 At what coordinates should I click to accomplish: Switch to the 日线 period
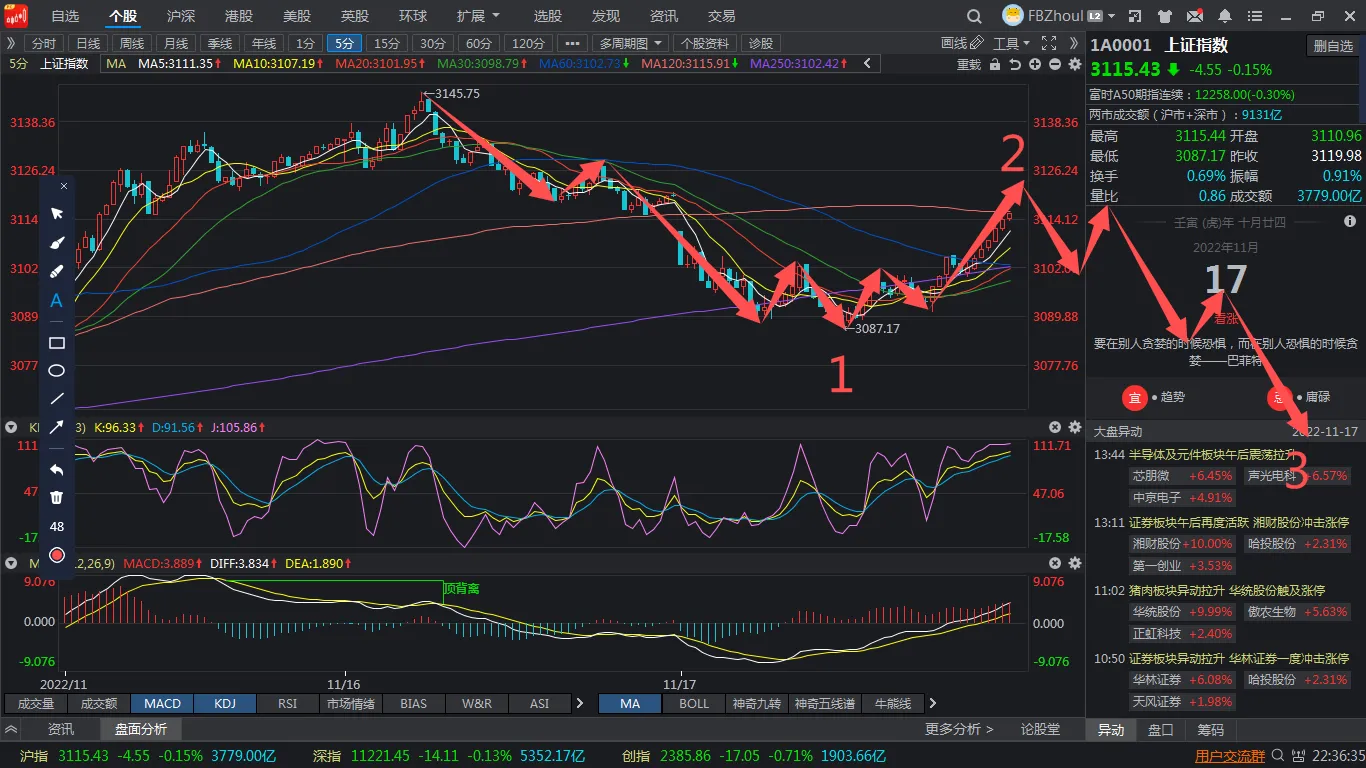(x=88, y=43)
